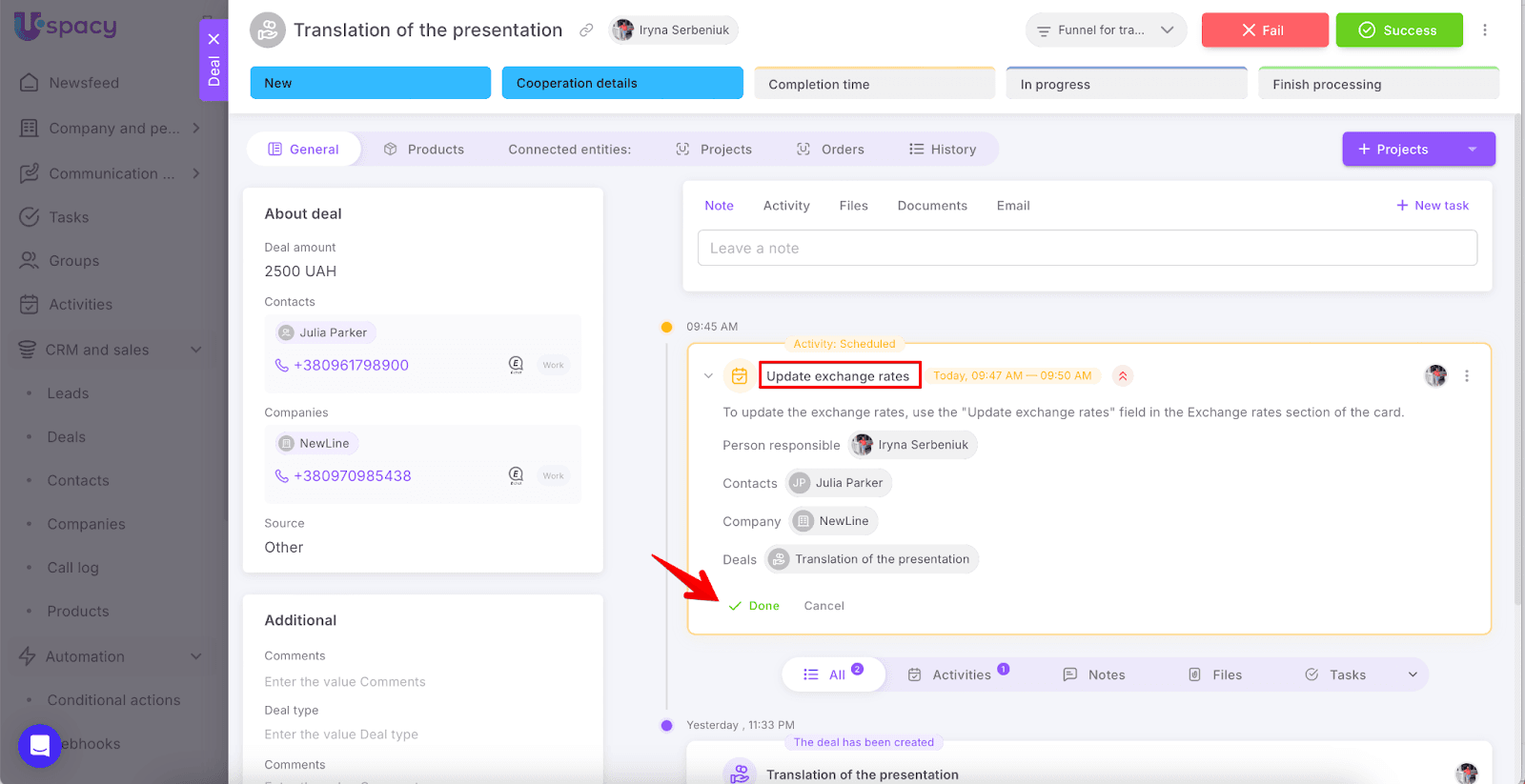Click the phone icon next to +380961798900
Image resolution: width=1525 pixels, height=784 pixels.
tap(281, 366)
